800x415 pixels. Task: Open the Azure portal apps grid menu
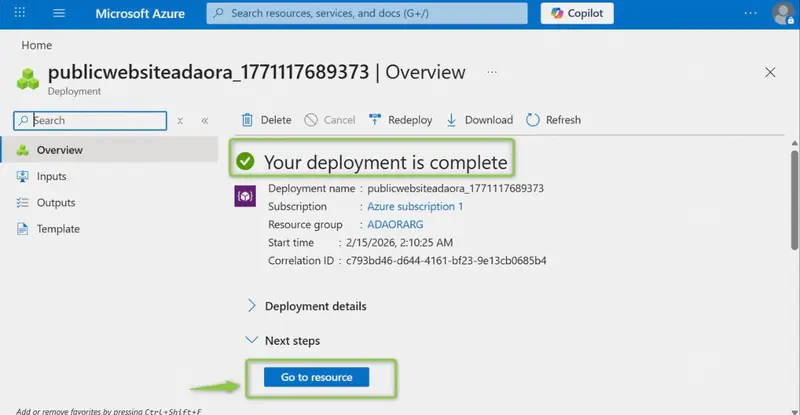[x=20, y=12]
